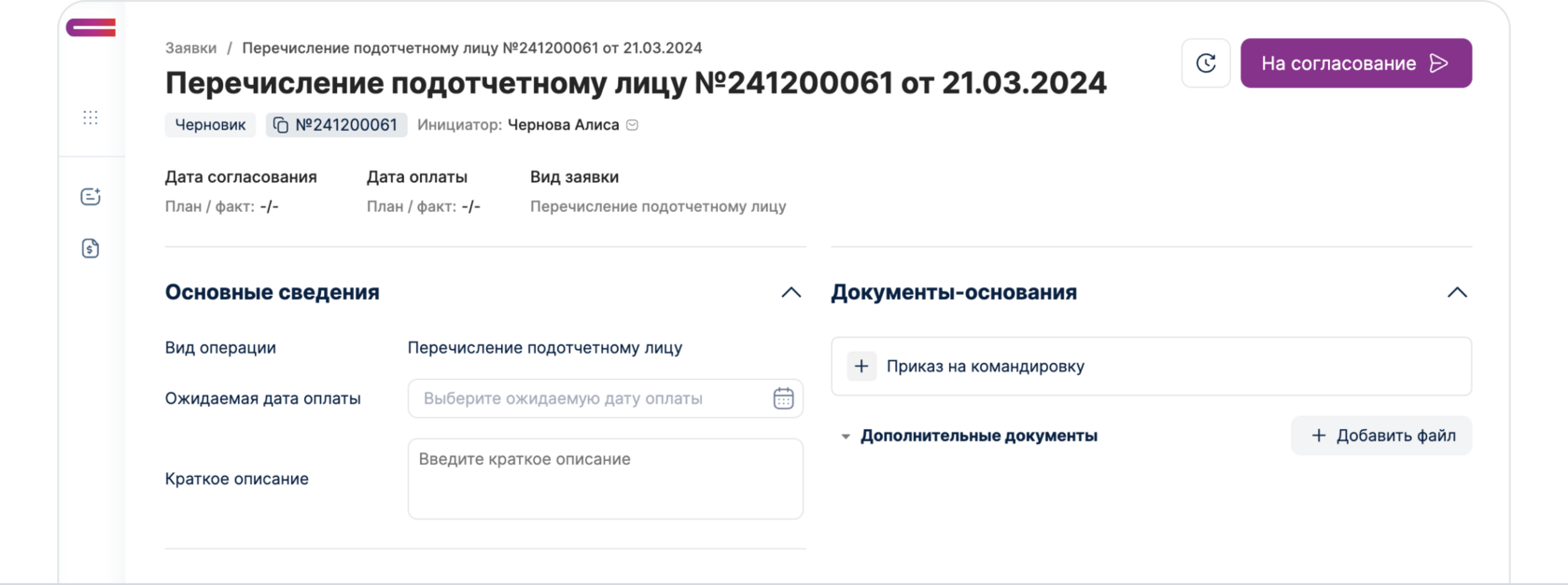Click the app logo in the sidebar
Viewport: 1568px width, 585px height.
(91, 28)
